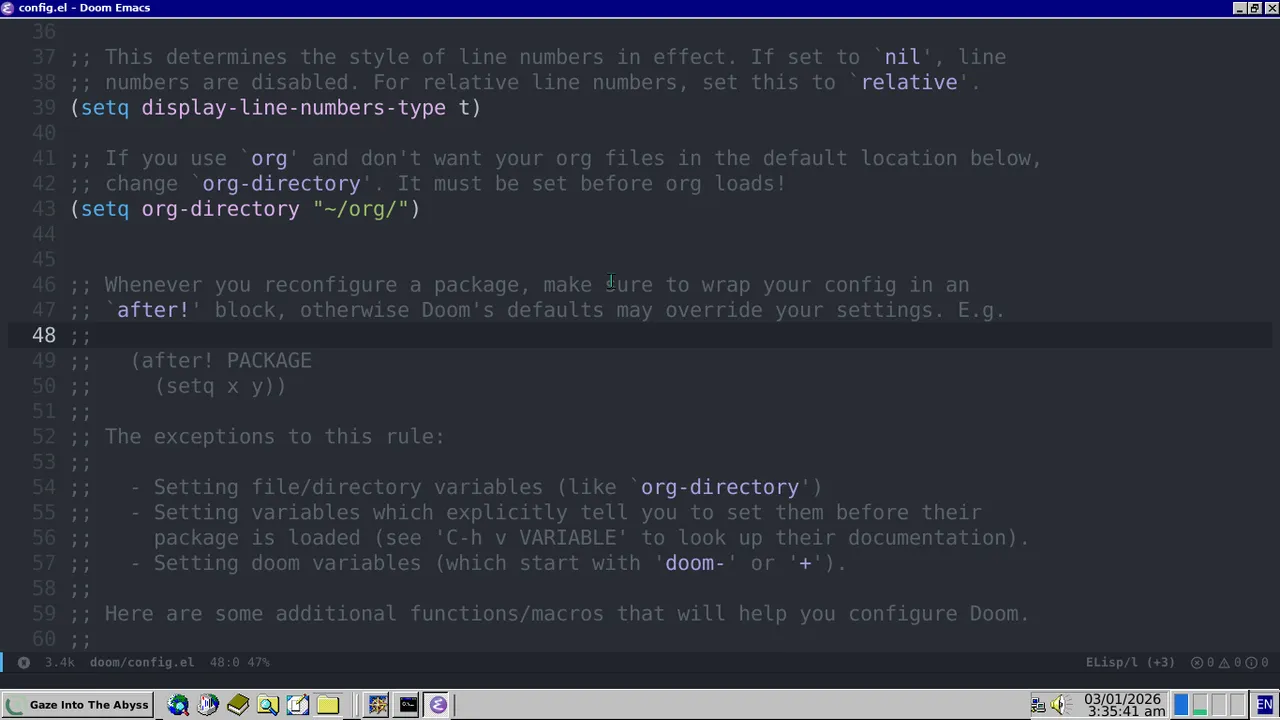Launch the terminal emulator from quick launch
Viewport: 1280px width, 720px height.
[x=408, y=704]
